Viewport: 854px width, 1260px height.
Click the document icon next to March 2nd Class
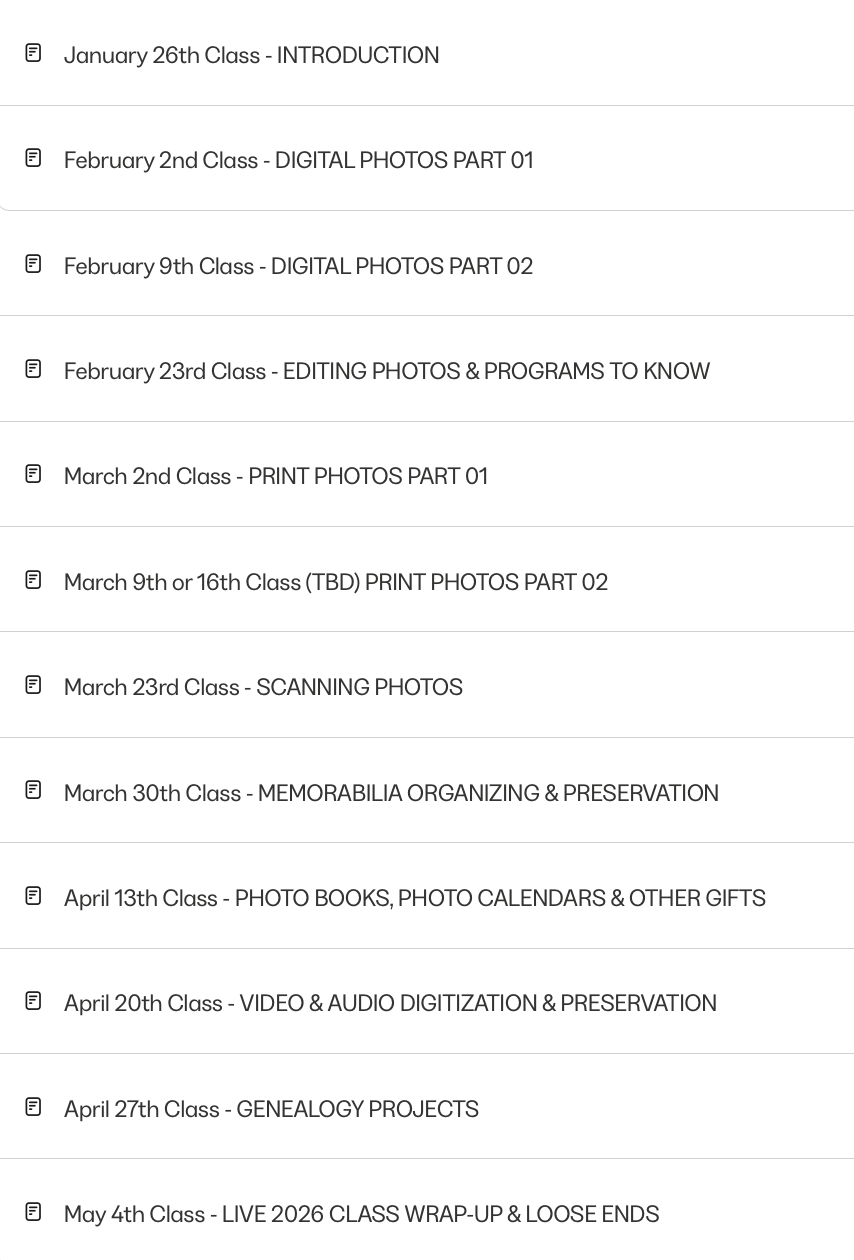click(x=33, y=474)
